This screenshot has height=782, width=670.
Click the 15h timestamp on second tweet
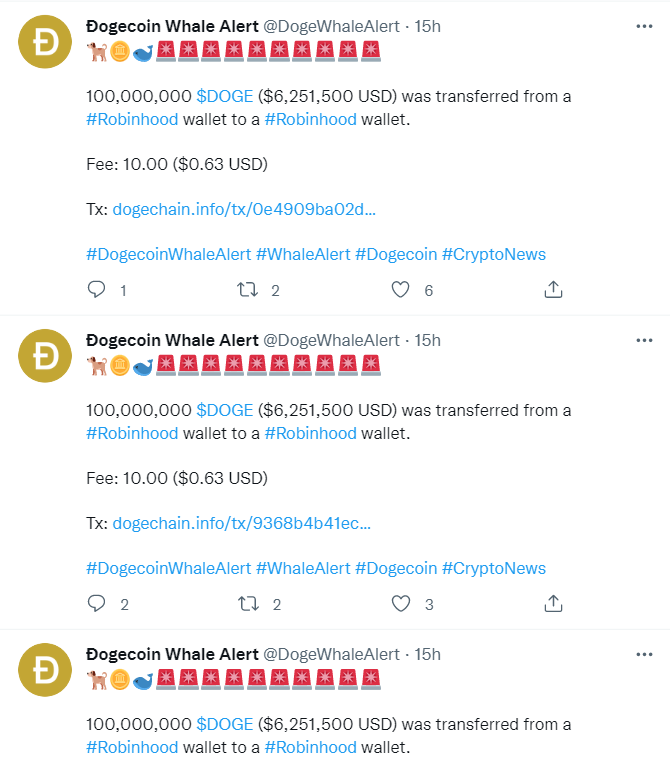click(x=427, y=341)
